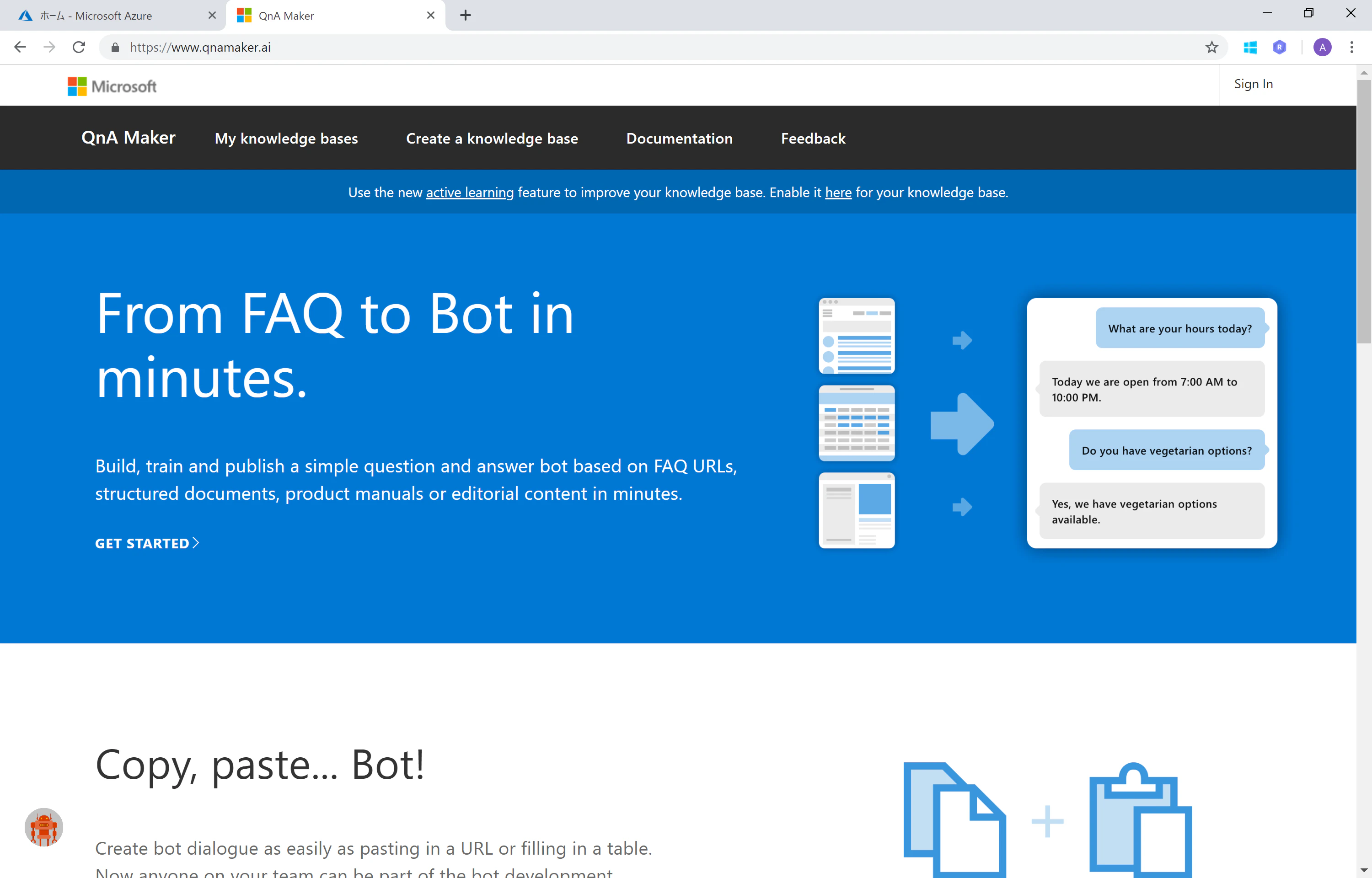Open My knowledge bases
Viewport: 1372px width, 878px height.
286,139
